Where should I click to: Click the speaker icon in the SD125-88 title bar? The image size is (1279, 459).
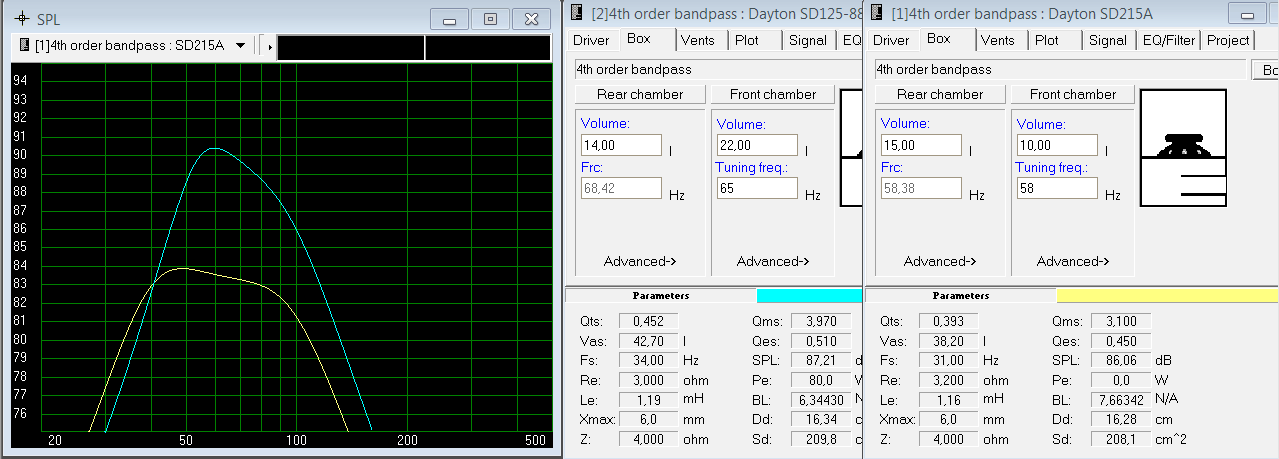(578, 13)
